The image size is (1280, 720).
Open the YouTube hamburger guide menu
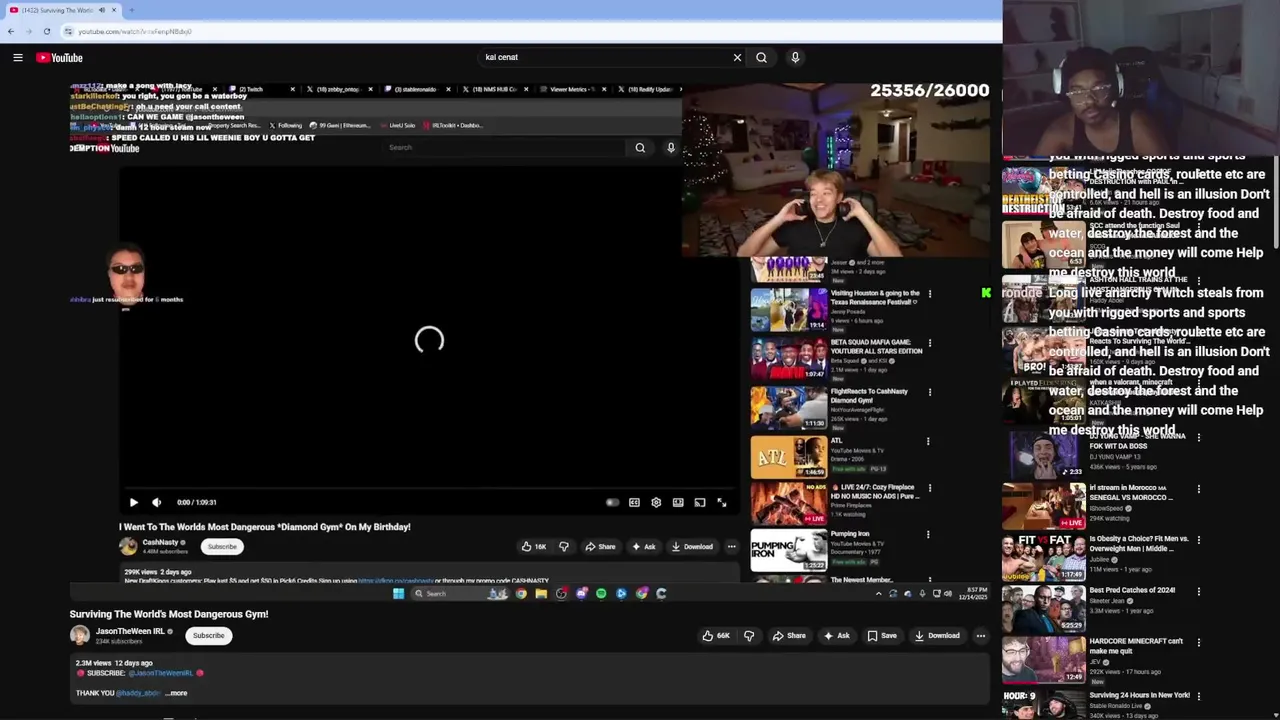[x=18, y=58]
